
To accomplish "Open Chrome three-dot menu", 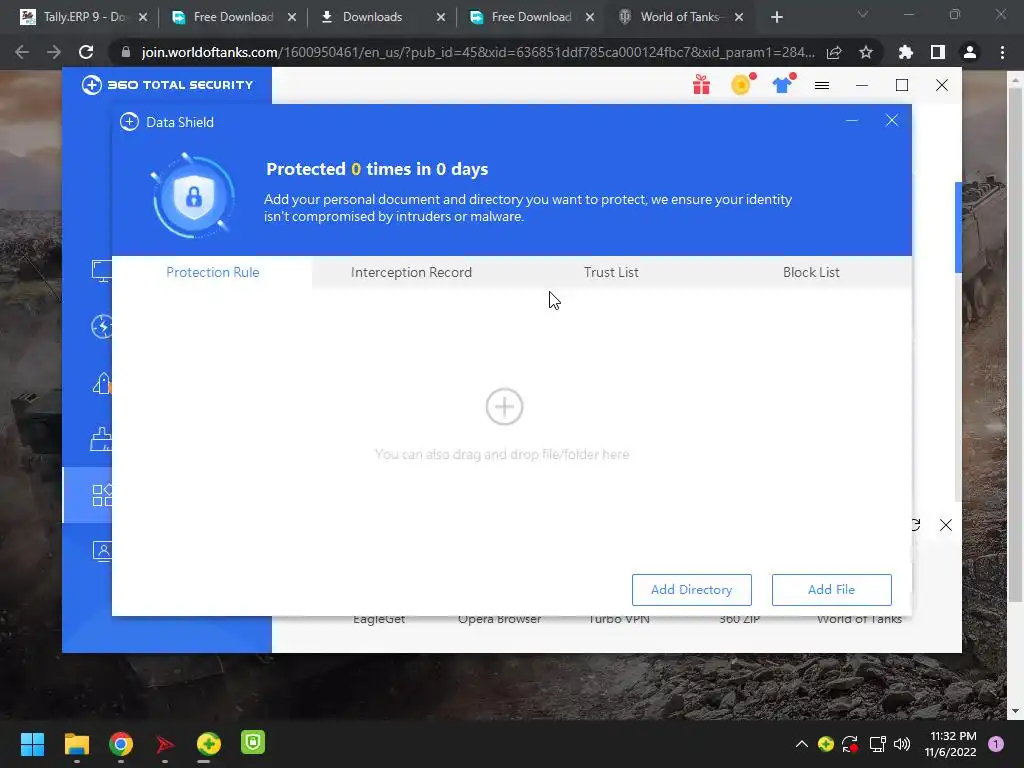I will click(1002, 52).
